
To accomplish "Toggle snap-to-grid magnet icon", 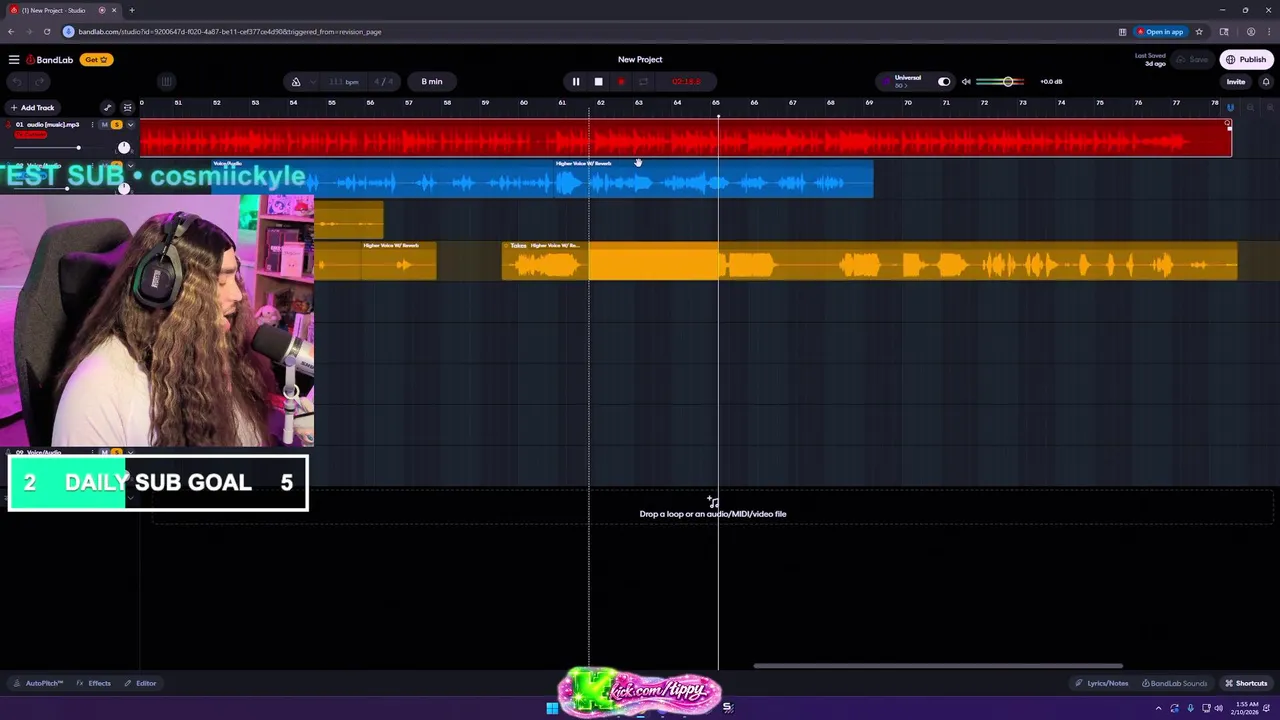I will click(1230, 107).
